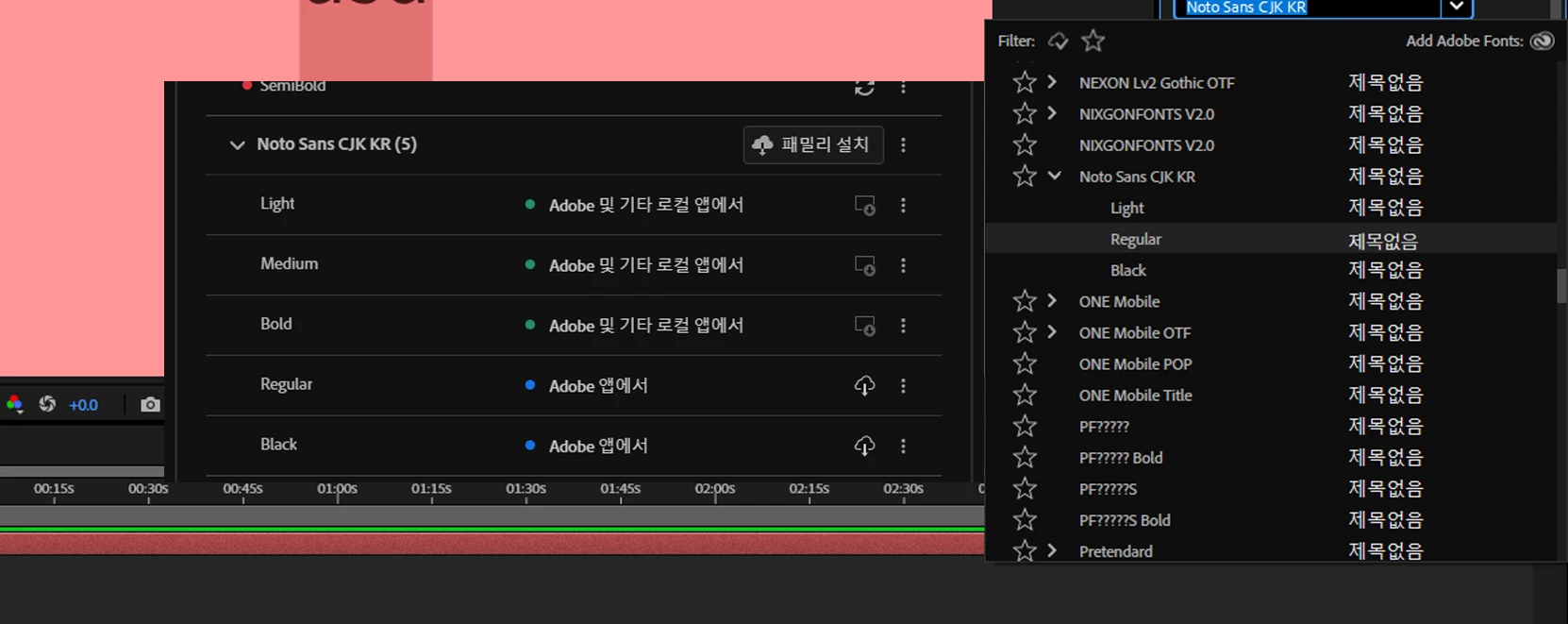Click the Noto Sans CJK KR (5) heading
Viewport: 1568px width, 624px height.
337,144
